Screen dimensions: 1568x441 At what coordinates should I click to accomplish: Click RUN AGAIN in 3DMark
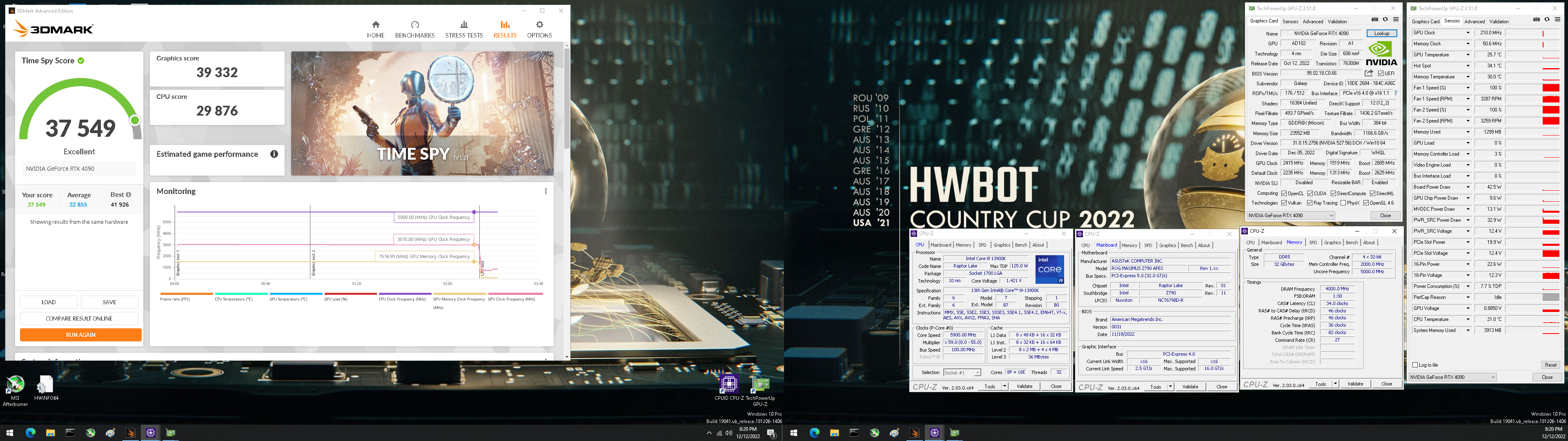click(x=80, y=335)
